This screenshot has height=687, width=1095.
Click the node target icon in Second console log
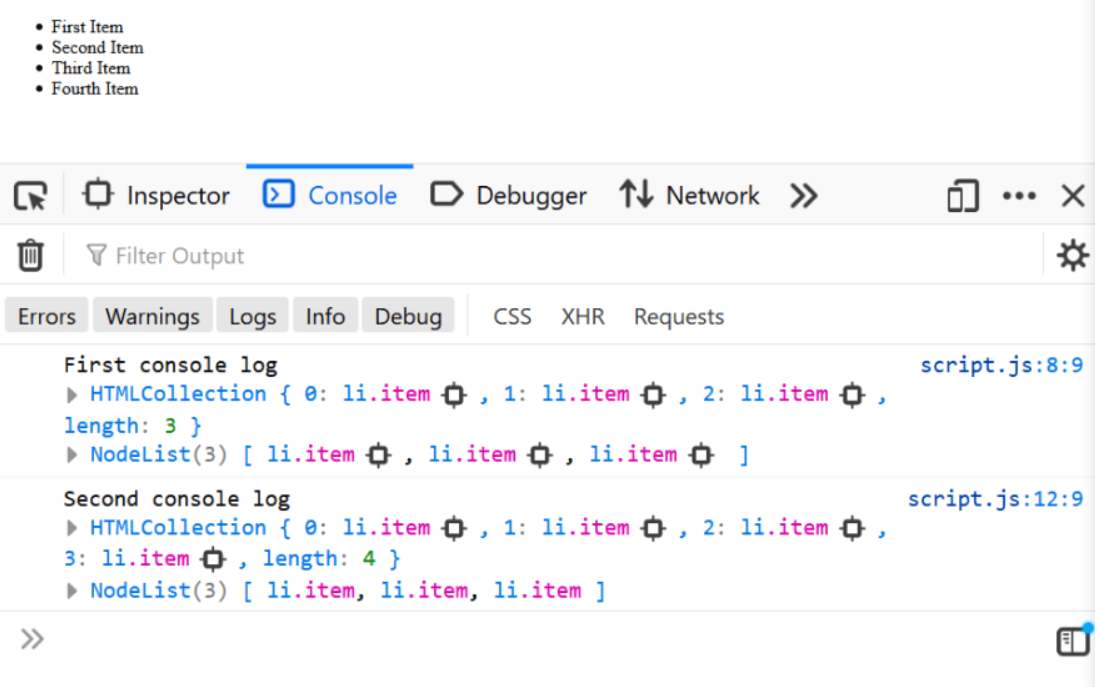453,528
